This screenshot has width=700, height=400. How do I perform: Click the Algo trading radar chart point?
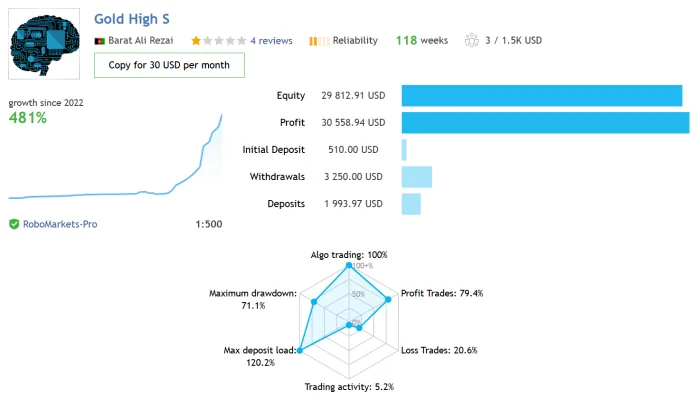point(349,265)
